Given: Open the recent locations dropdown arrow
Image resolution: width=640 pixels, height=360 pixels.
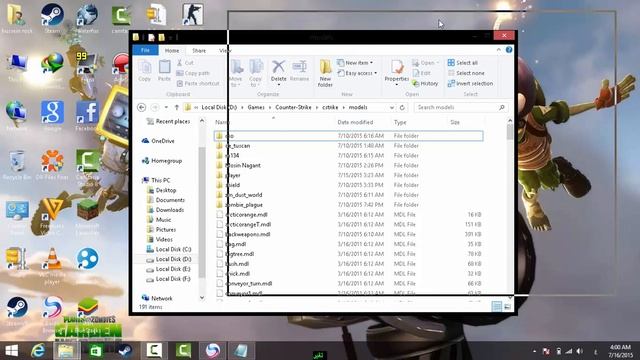Looking at the screenshot, I should point(166,107).
